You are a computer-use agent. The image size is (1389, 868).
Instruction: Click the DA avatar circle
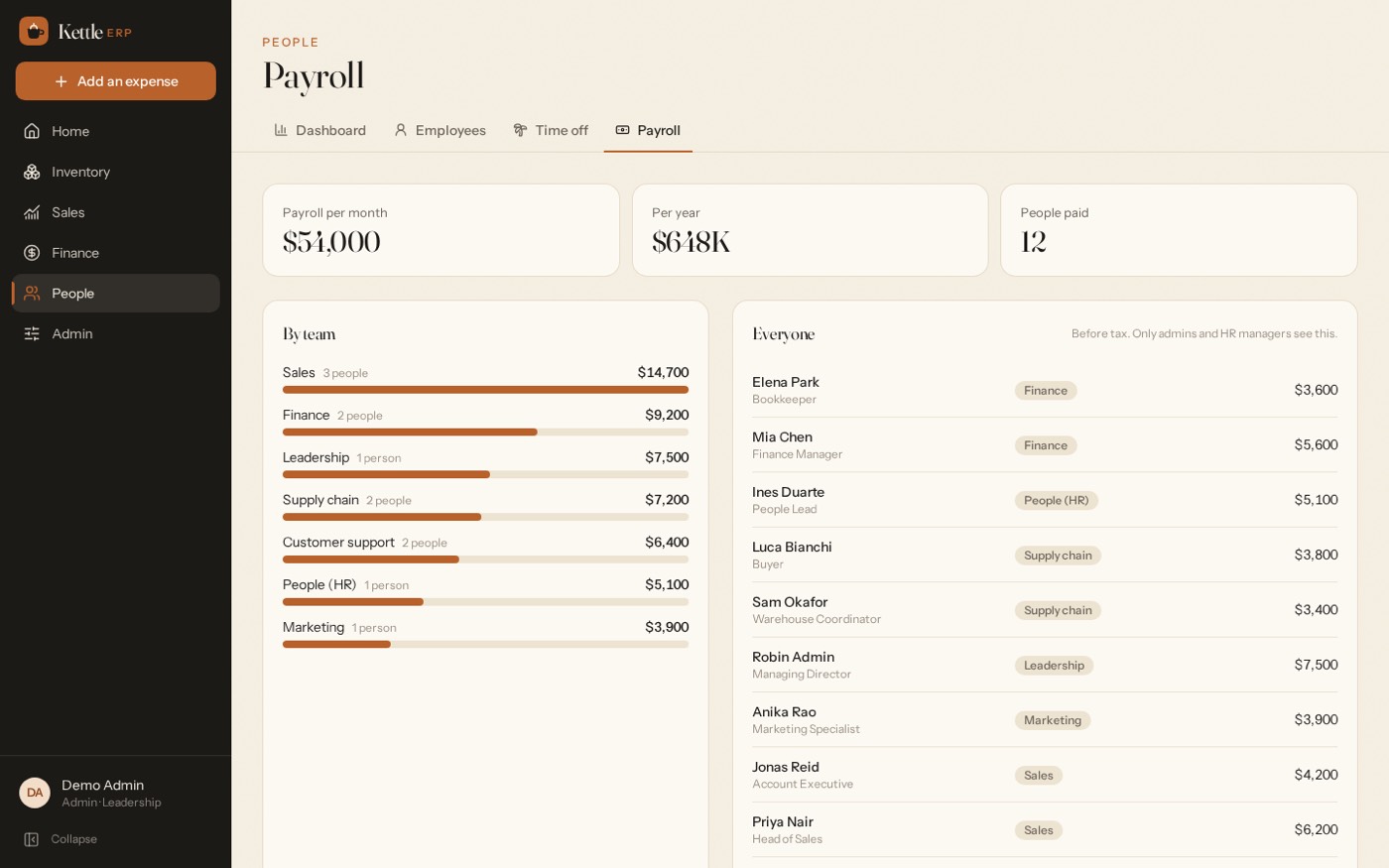(35, 793)
